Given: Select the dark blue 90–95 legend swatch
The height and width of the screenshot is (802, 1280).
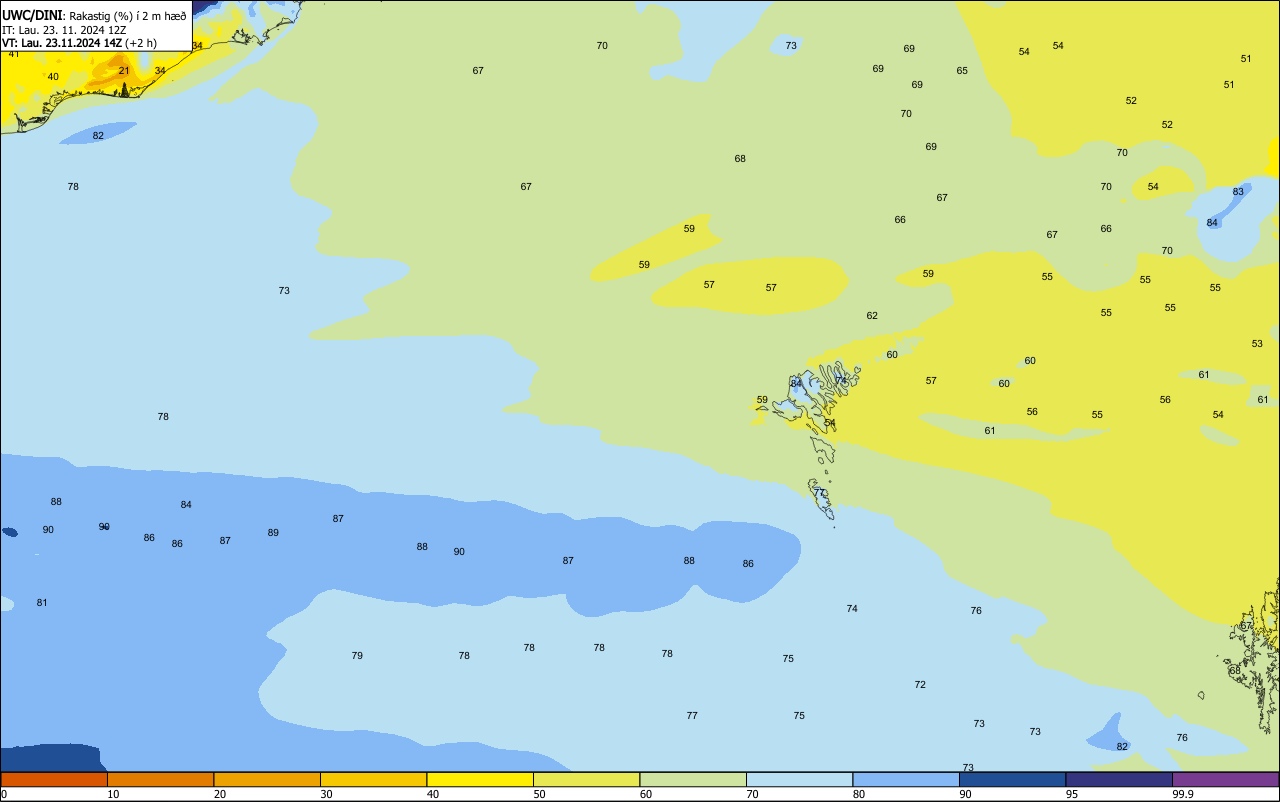Looking at the screenshot, I should click(x=1012, y=779).
